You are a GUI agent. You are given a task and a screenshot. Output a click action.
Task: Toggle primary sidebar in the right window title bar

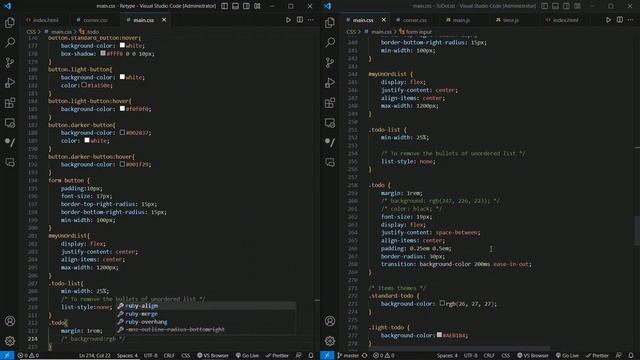[x=544, y=6]
